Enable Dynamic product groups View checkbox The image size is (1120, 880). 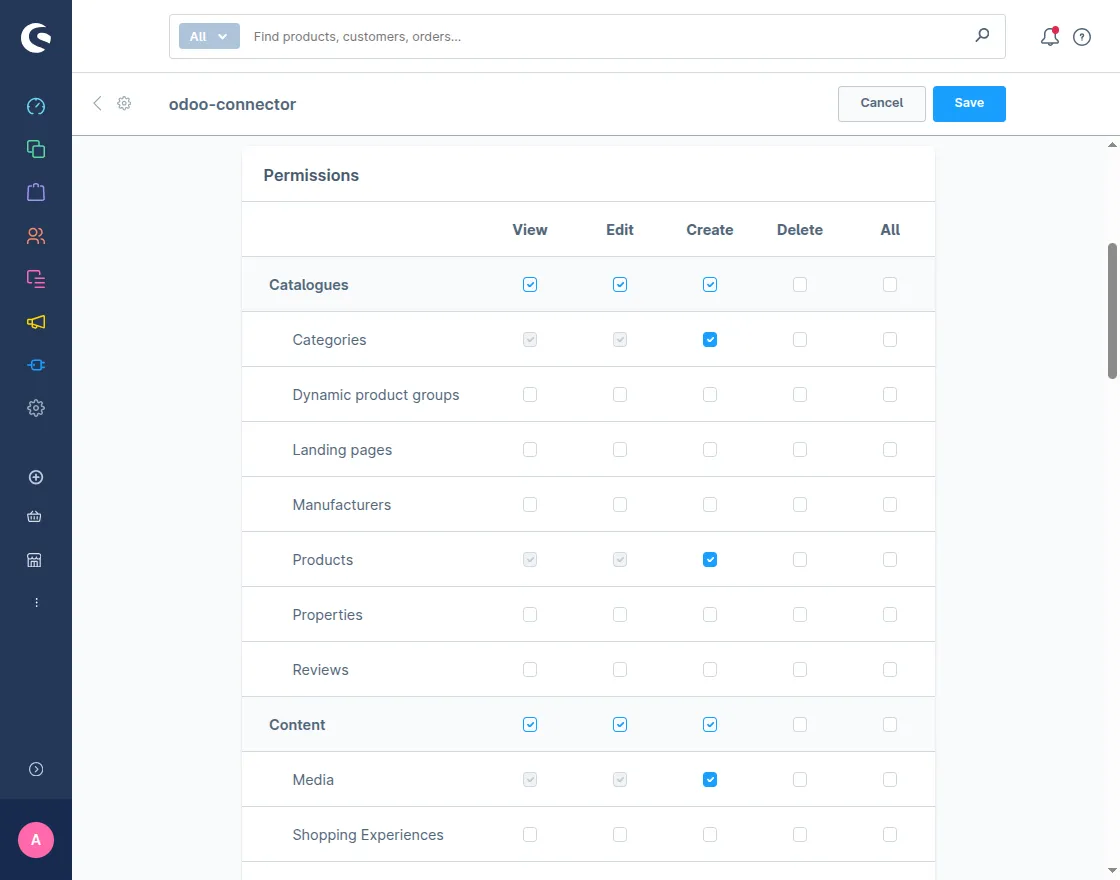530,394
